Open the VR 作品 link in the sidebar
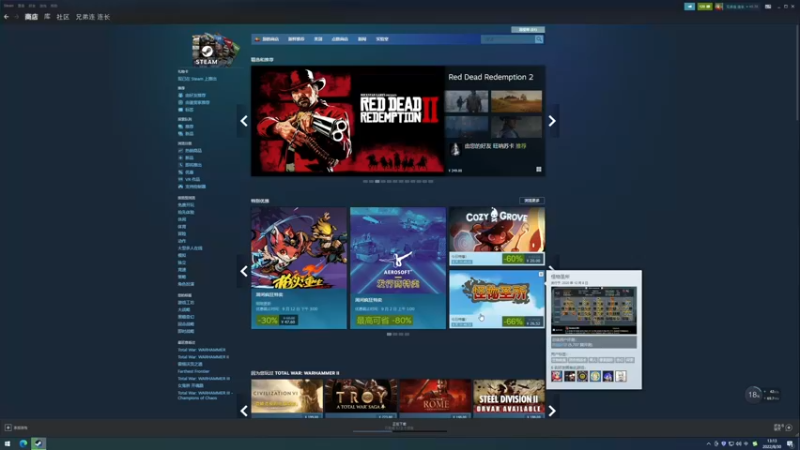The height and width of the screenshot is (450, 800). click(192, 180)
